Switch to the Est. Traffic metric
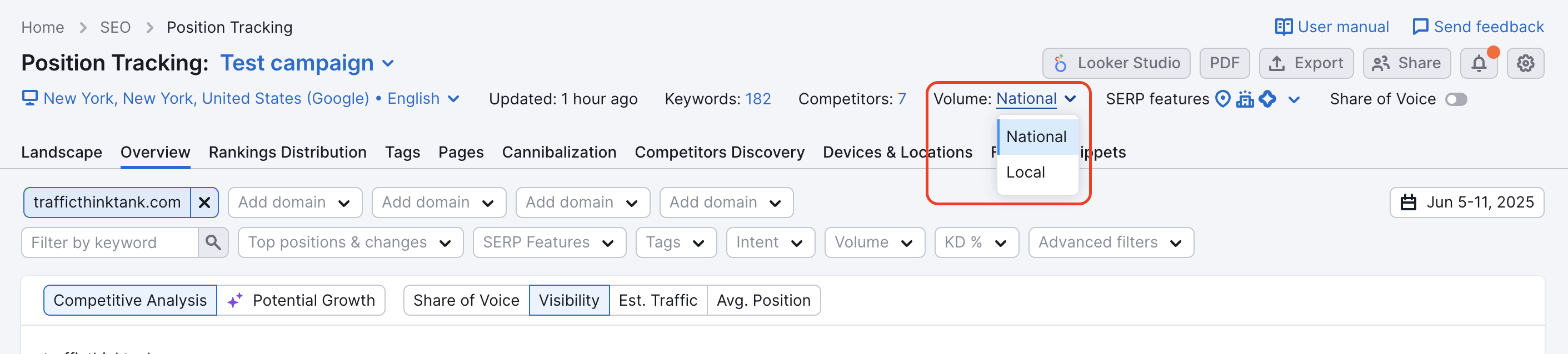This screenshot has width=1568, height=354. (x=657, y=300)
